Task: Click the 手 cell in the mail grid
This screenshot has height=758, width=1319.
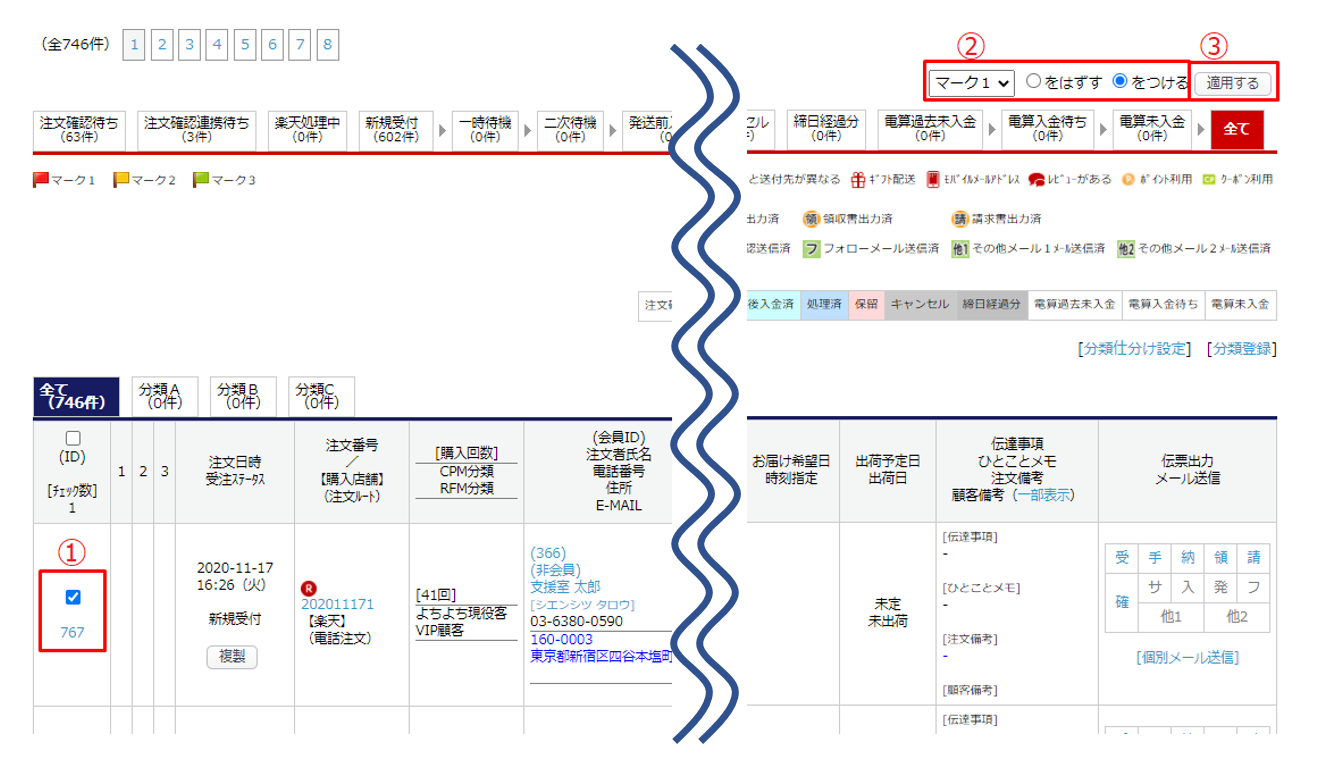Action: tap(1155, 558)
